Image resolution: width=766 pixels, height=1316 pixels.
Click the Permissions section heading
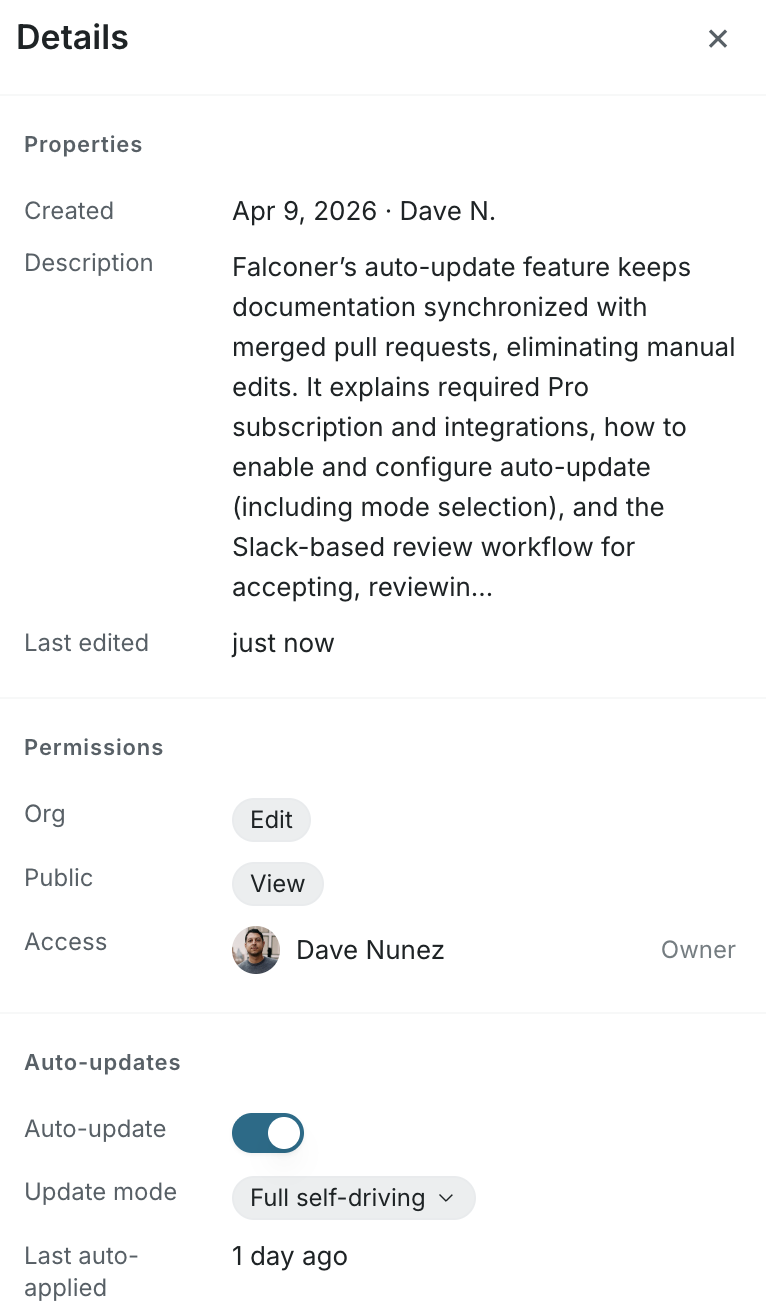click(x=94, y=748)
